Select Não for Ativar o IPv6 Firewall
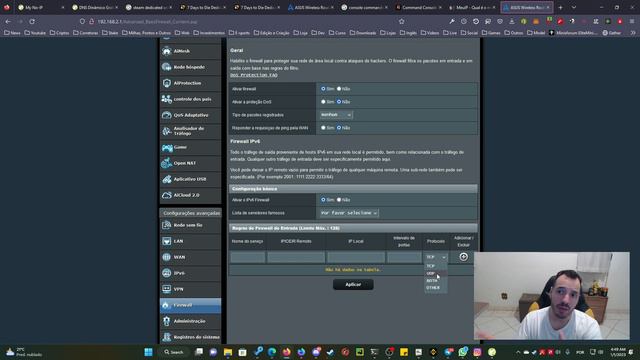The image size is (640, 360). (339, 200)
